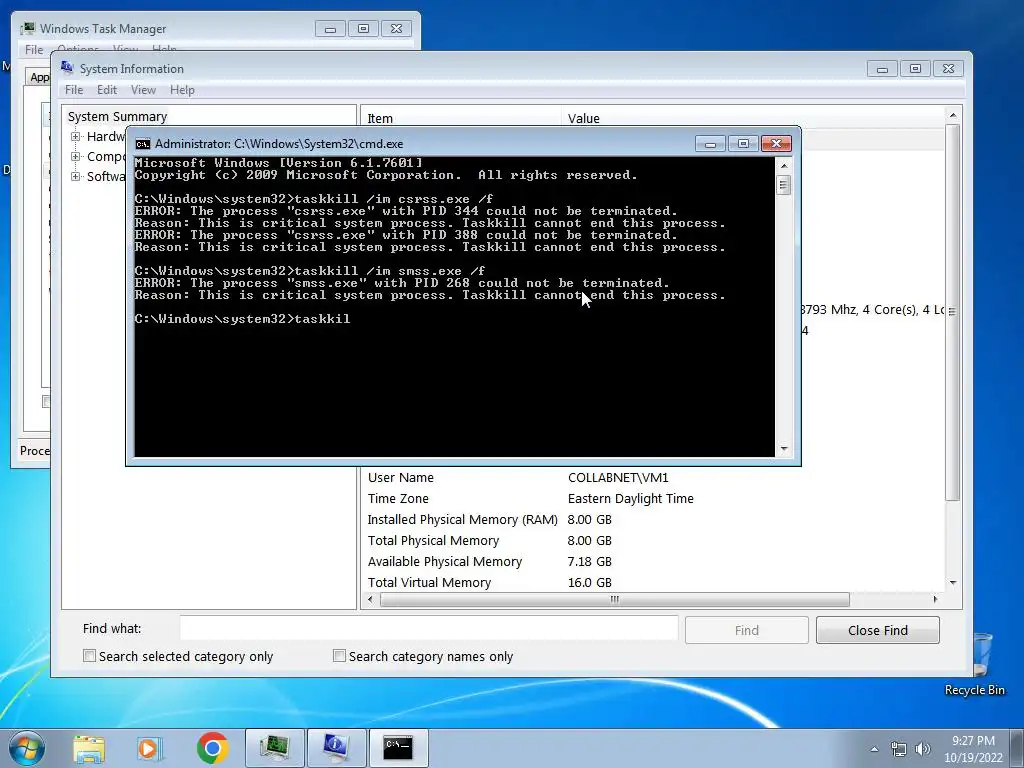Open the Windows Start menu orb
This screenshot has height=768, width=1024.
point(27,748)
